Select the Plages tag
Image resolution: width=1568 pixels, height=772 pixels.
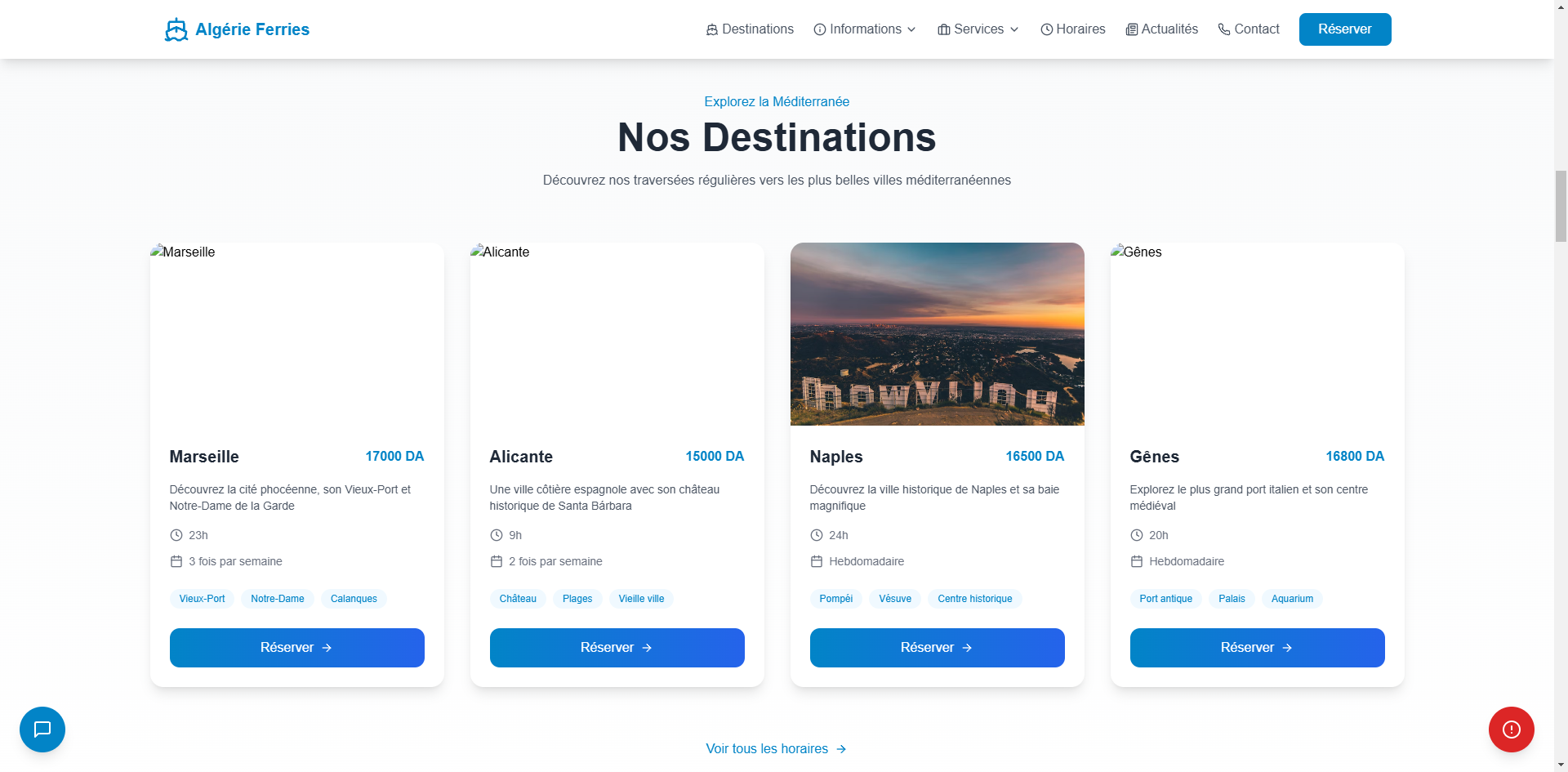(577, 599)
